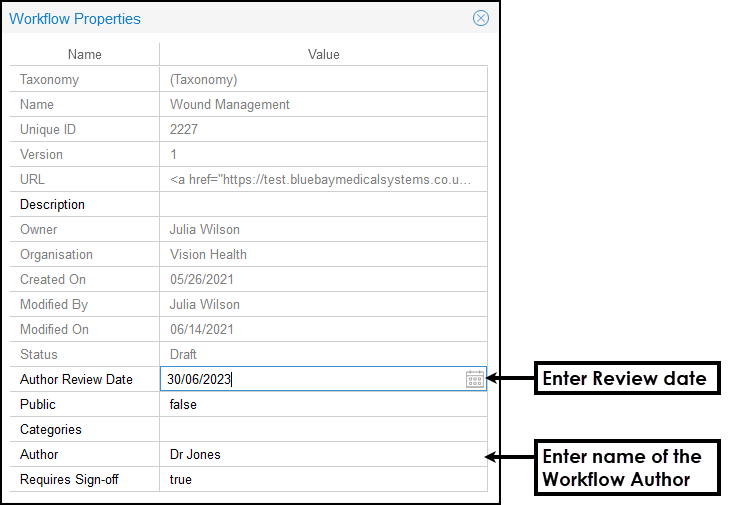Toggle the Public value false
Screen dimensions: 750x505
pos(183,404)
